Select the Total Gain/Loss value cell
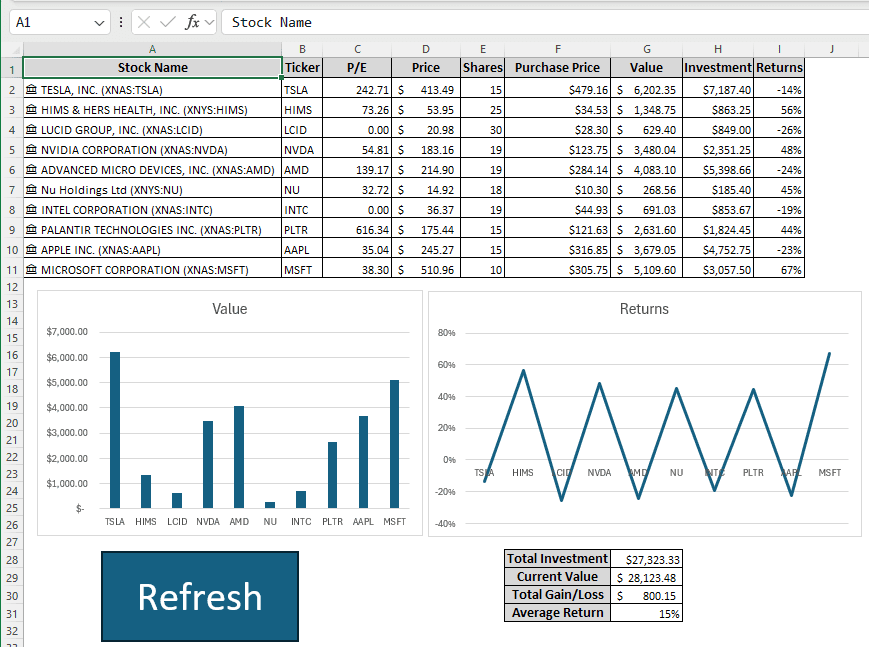 coord(646,595)
